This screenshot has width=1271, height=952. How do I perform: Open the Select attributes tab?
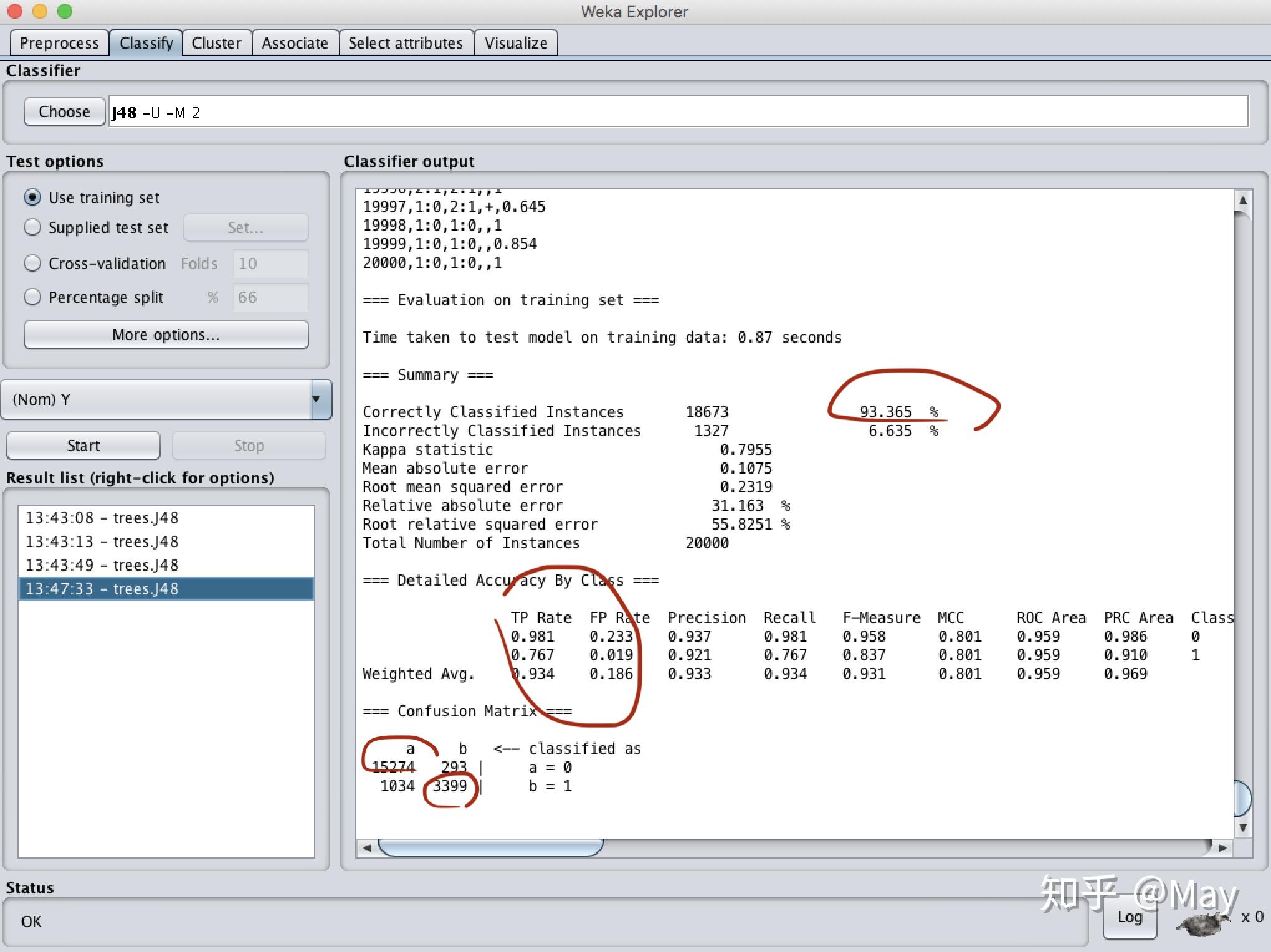coord(406,43)
